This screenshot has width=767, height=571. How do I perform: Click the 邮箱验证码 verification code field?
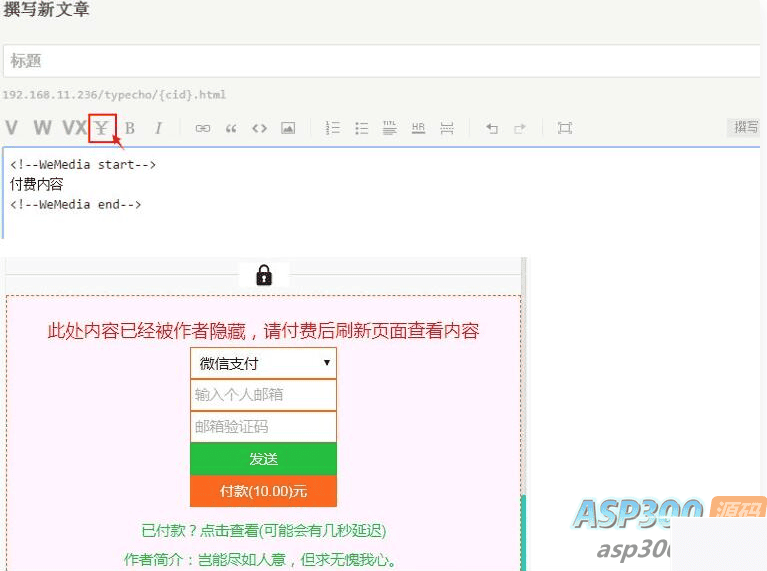(263, 427)
